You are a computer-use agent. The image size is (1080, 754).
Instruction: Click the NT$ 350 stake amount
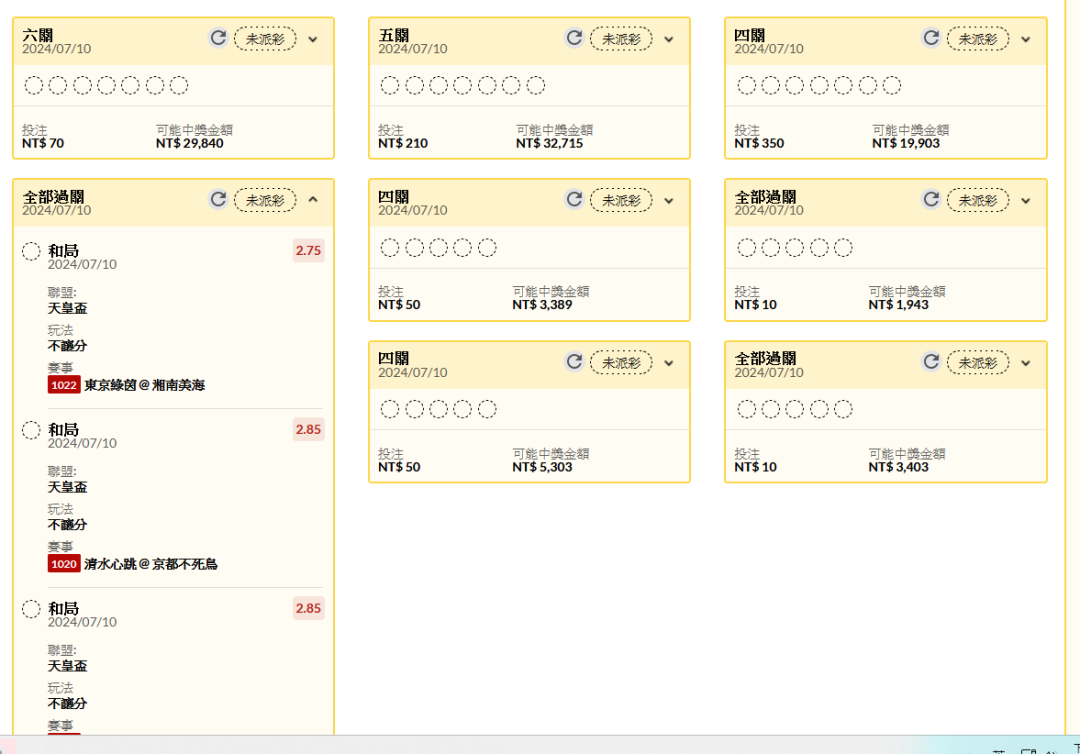click(759, 143)
